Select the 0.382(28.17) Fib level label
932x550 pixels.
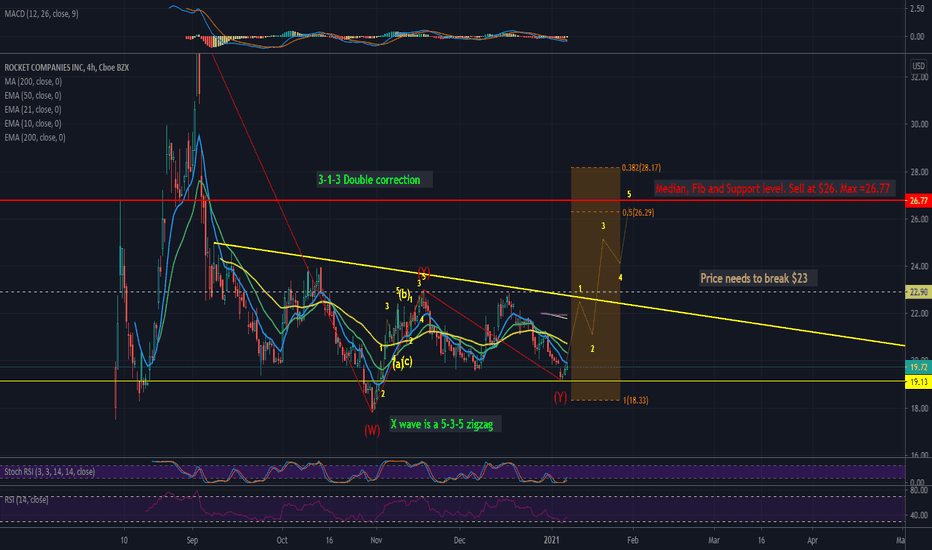(641, 168)
